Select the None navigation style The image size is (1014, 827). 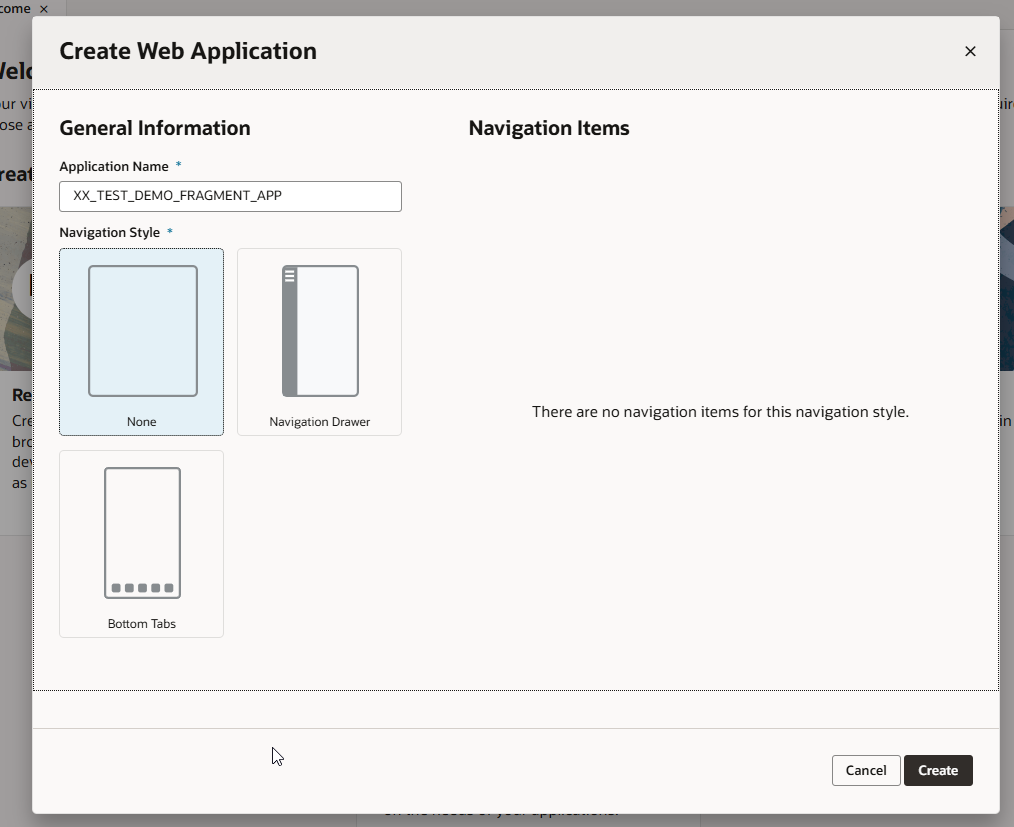click(x=141, y=342)
